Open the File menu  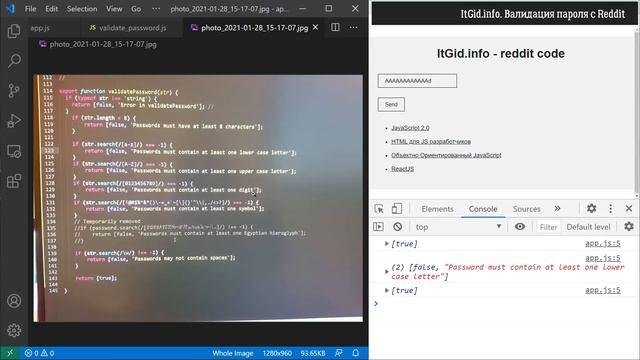[31, 9]
